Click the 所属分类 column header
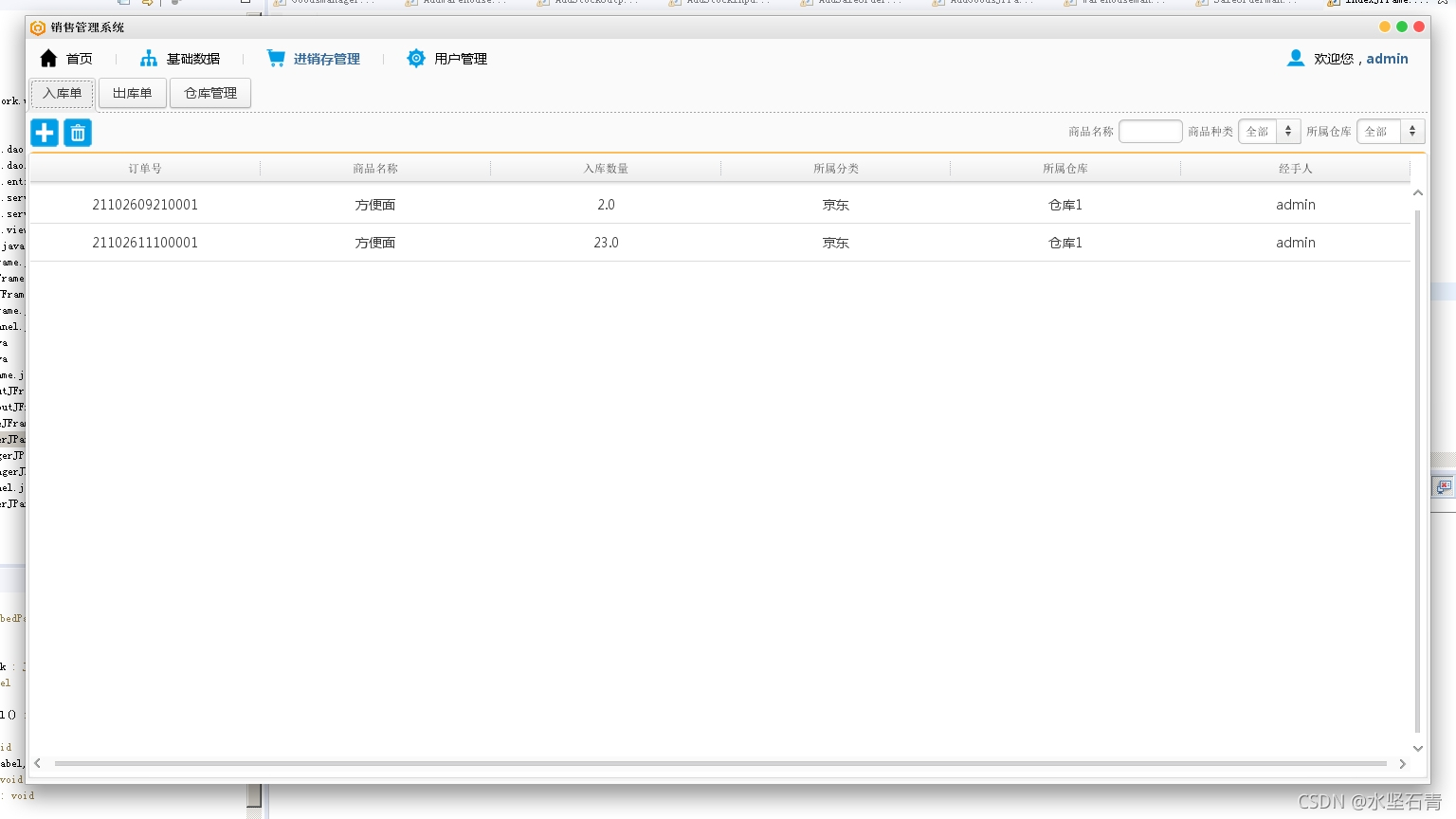This screenshot has height=819, width=1456. 836,169
